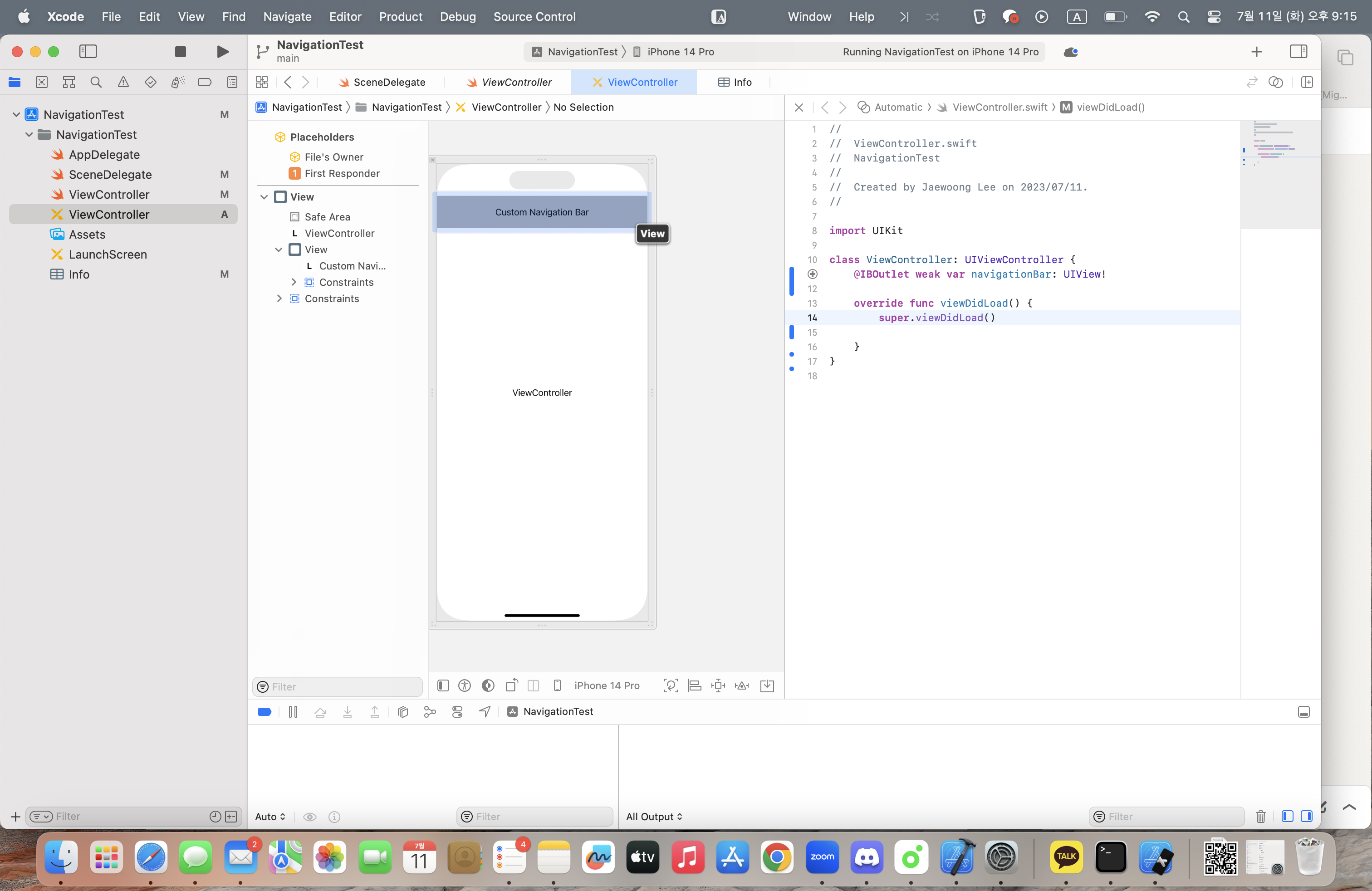Clear the console with the trash icon

[x=1261, y=817]
